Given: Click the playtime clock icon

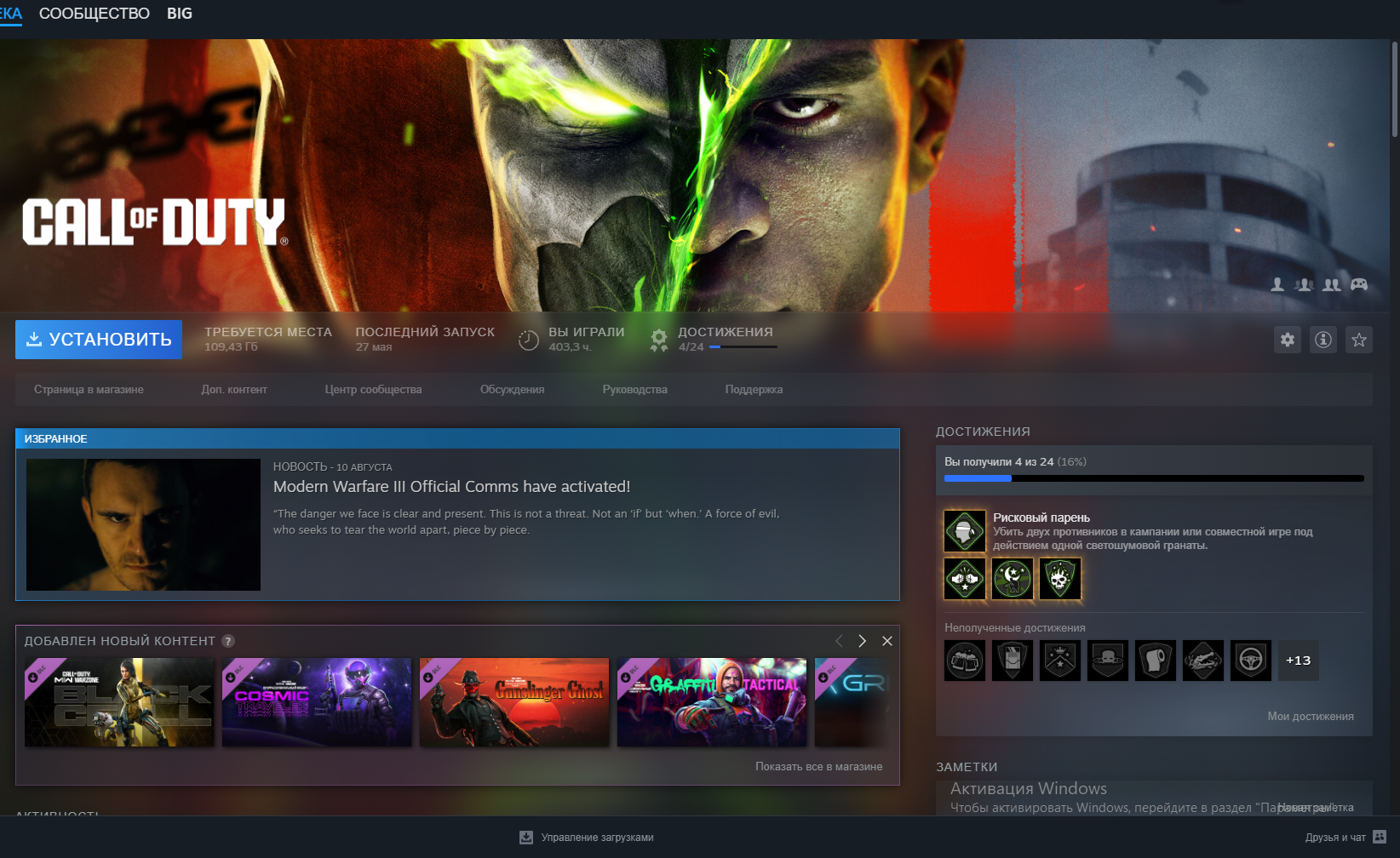Looking at the screenshot, I should coord(529,340).
